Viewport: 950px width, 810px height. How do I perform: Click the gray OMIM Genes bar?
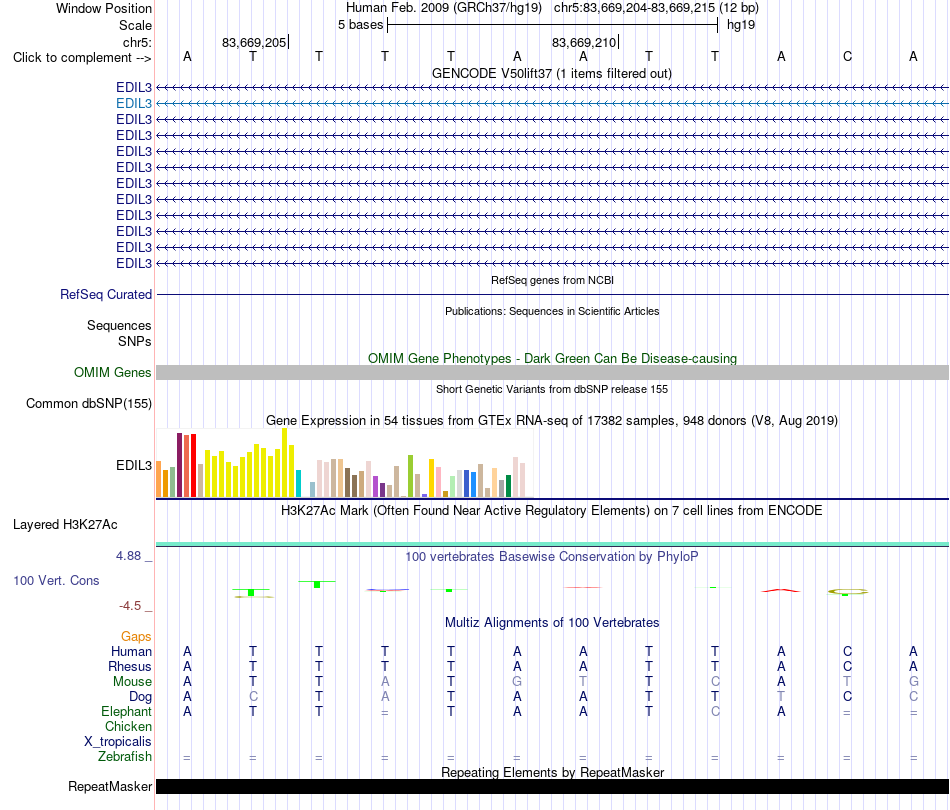pyautogui.click(x=552, y=373)
